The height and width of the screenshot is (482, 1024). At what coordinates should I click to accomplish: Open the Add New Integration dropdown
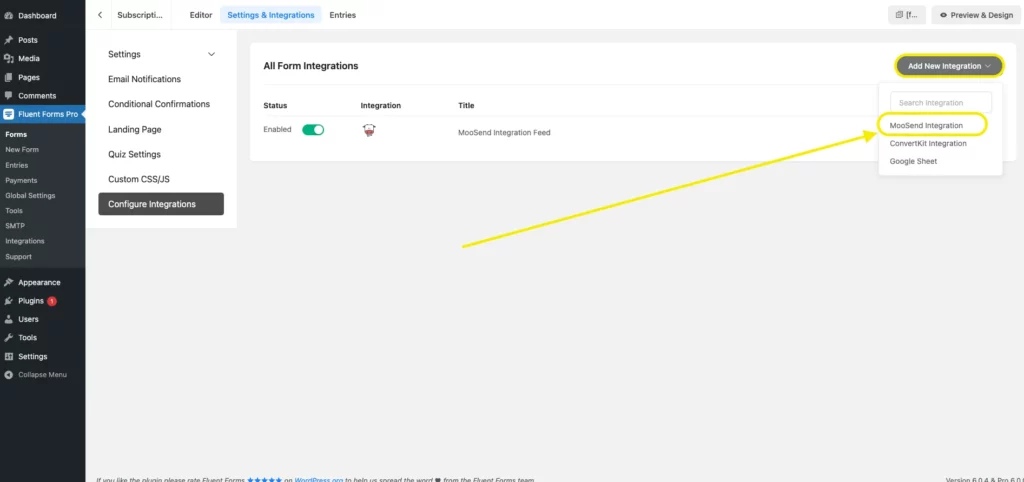click(x=949, y=66)
